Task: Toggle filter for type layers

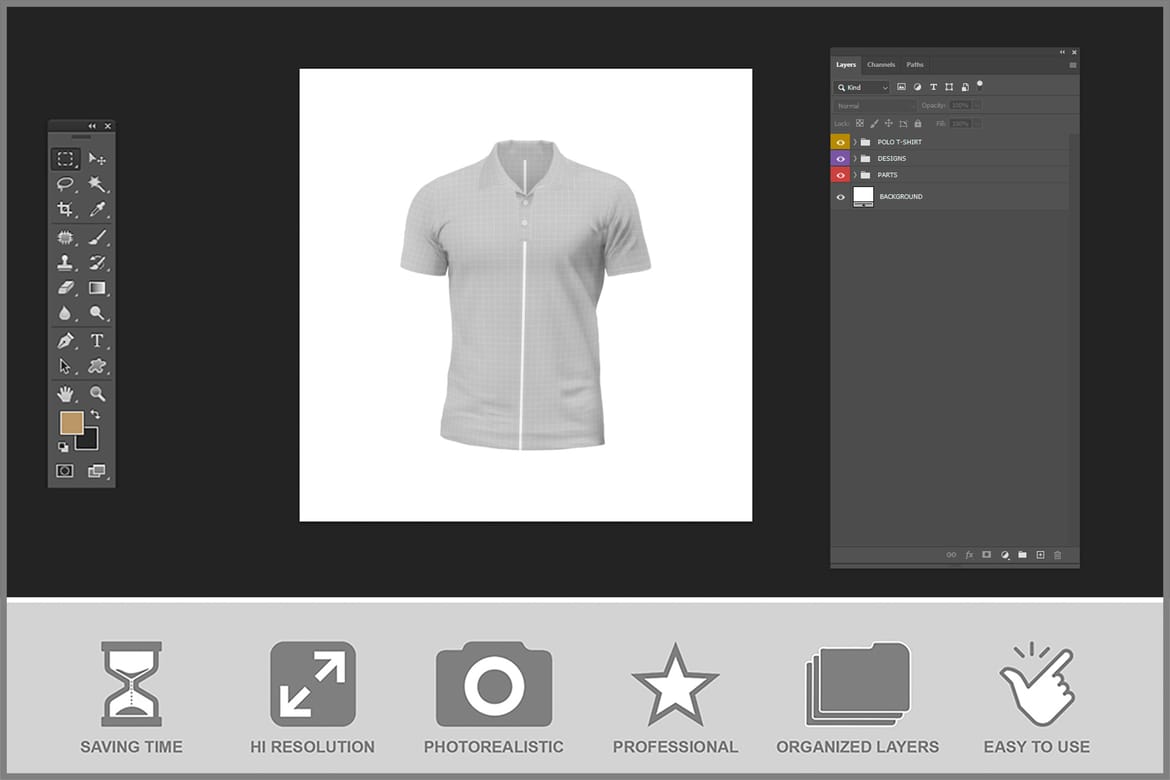Action: 933,87
